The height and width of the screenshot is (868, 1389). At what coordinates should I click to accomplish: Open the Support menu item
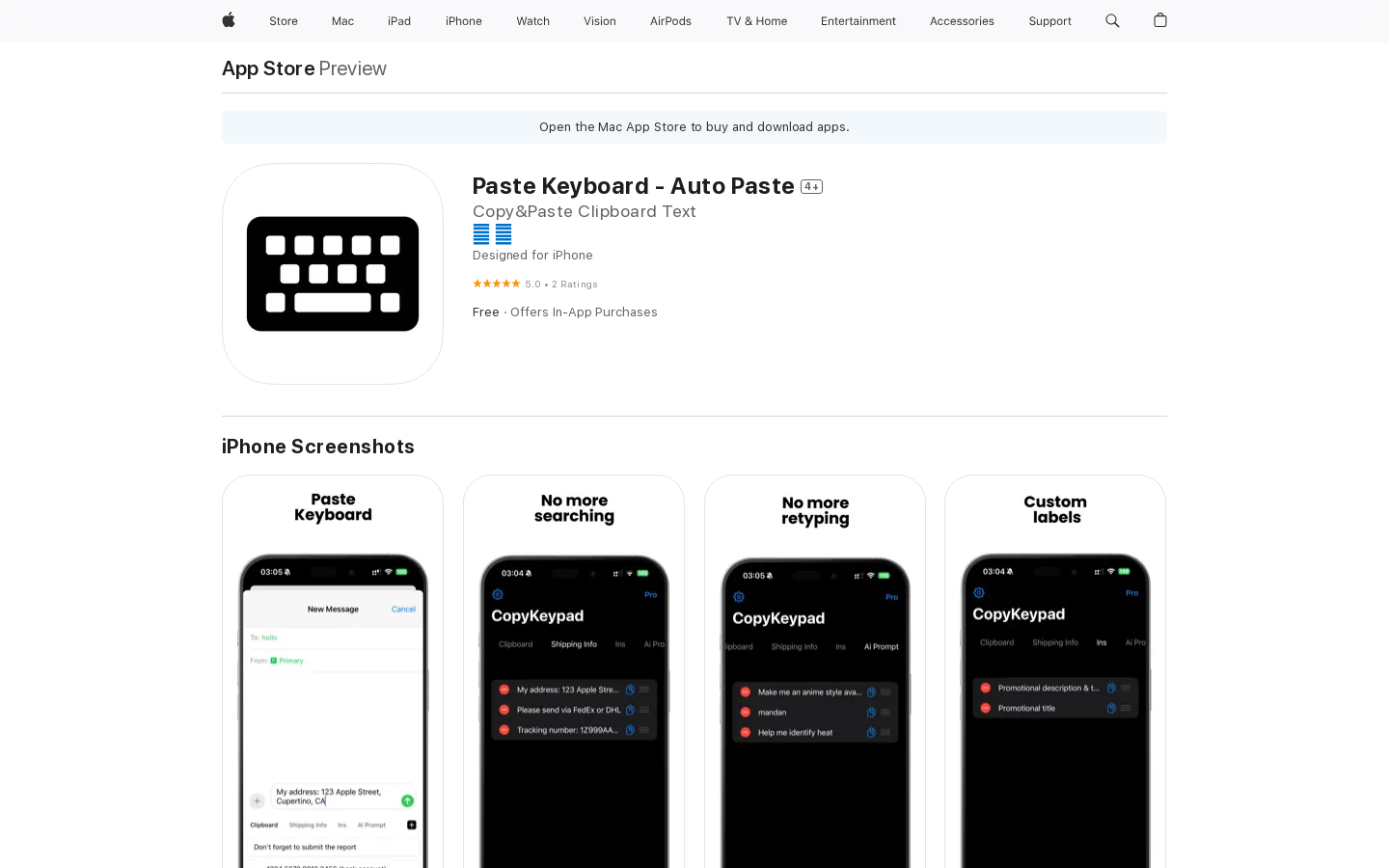[x=1049, y=21]
